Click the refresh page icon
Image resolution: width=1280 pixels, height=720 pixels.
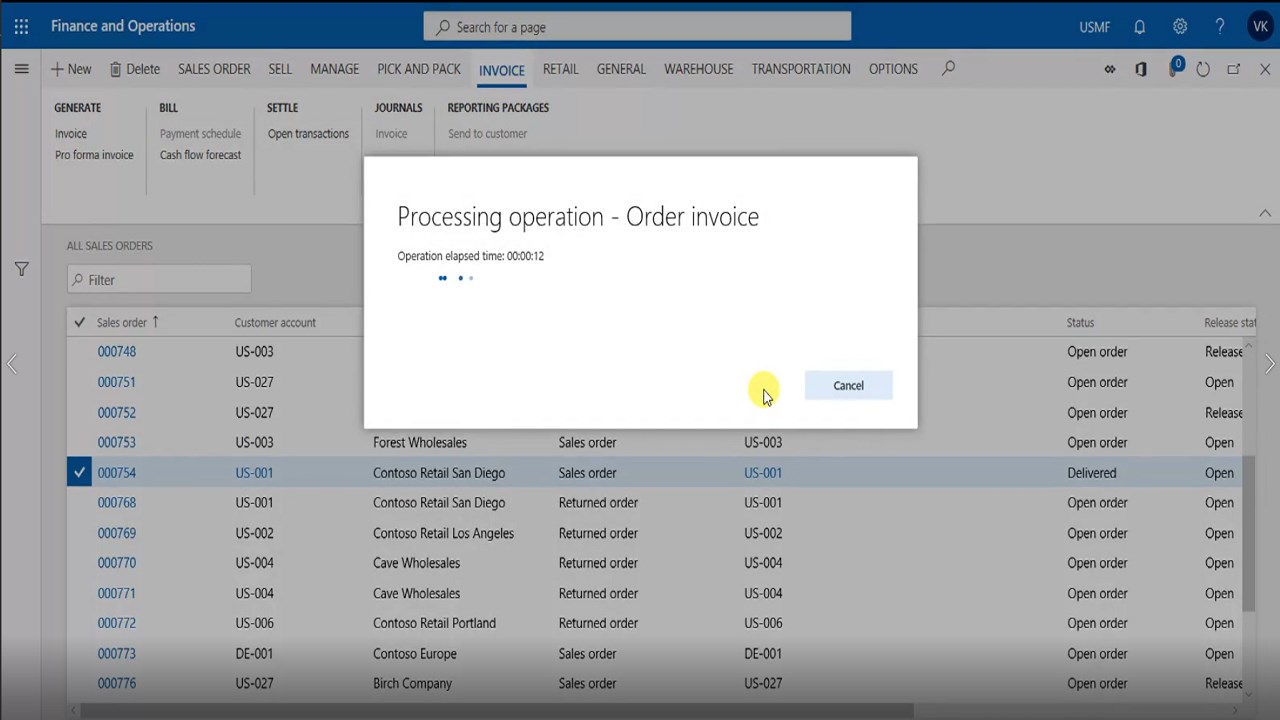pyautogui.click(x=1203, y=69)
